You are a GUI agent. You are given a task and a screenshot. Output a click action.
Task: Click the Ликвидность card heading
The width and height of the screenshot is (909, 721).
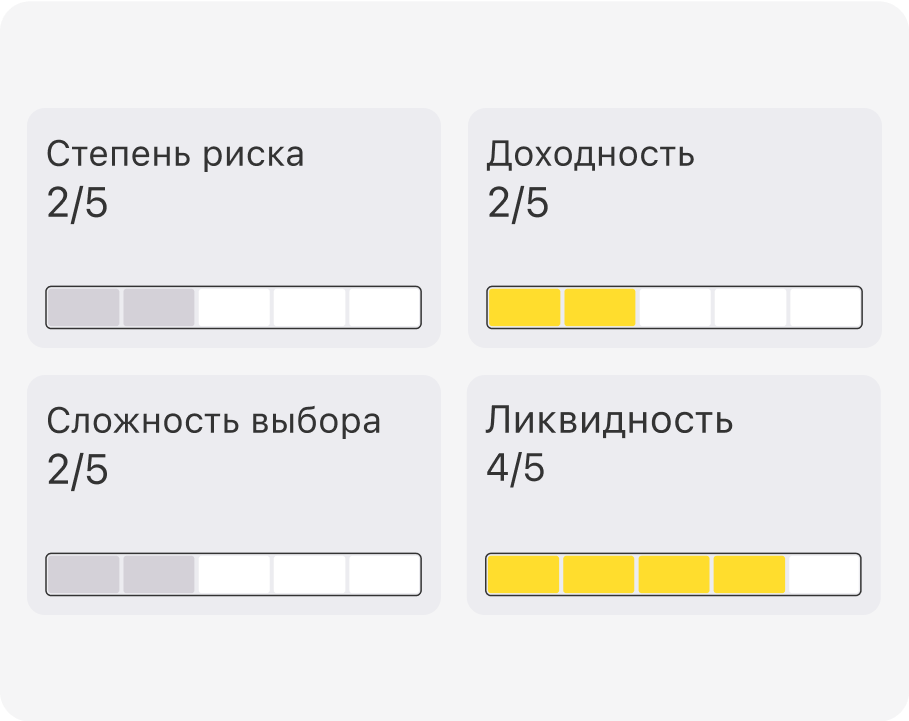tap(609, 420)
